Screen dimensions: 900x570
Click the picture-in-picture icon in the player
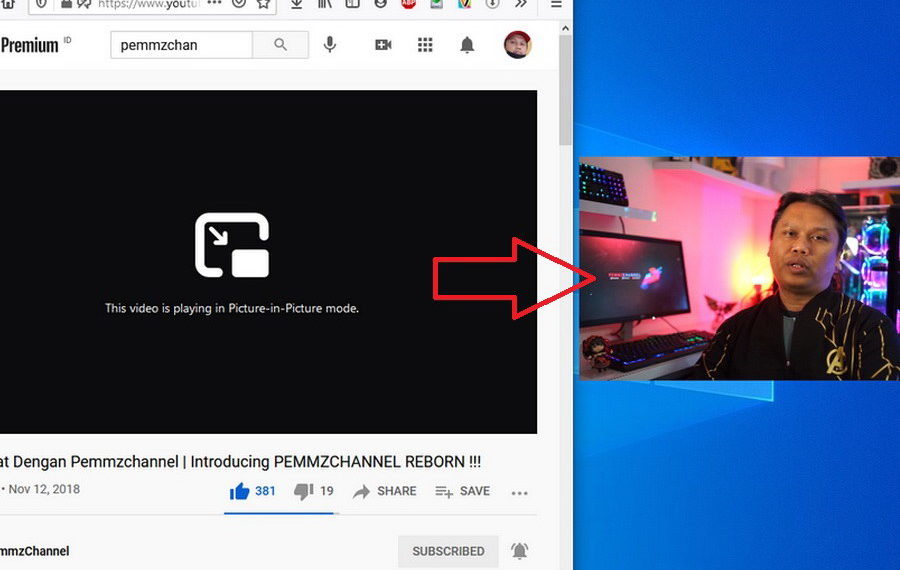(232, 245)
